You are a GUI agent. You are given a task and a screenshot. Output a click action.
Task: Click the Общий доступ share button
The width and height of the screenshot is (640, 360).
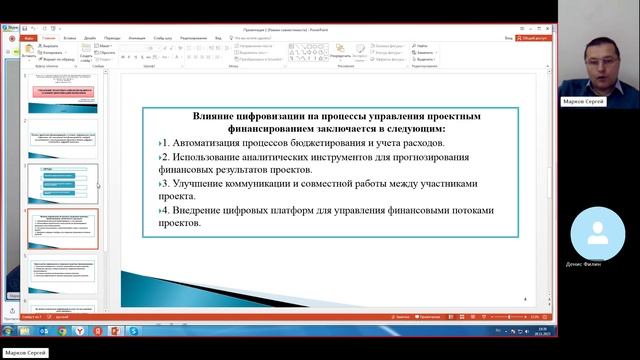[x=533, y=38]
